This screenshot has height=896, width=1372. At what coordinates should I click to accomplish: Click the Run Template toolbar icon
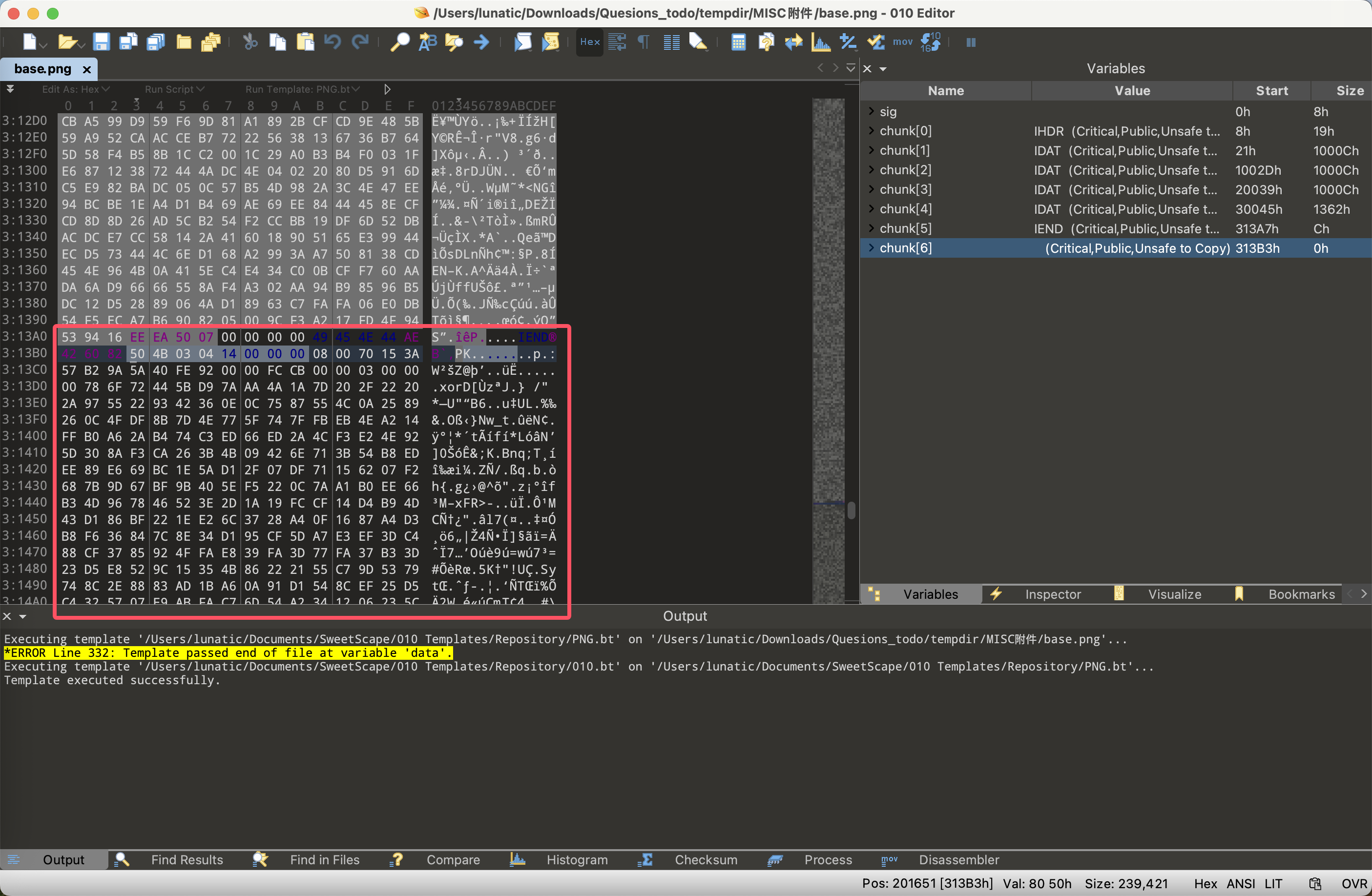[551, 42]
